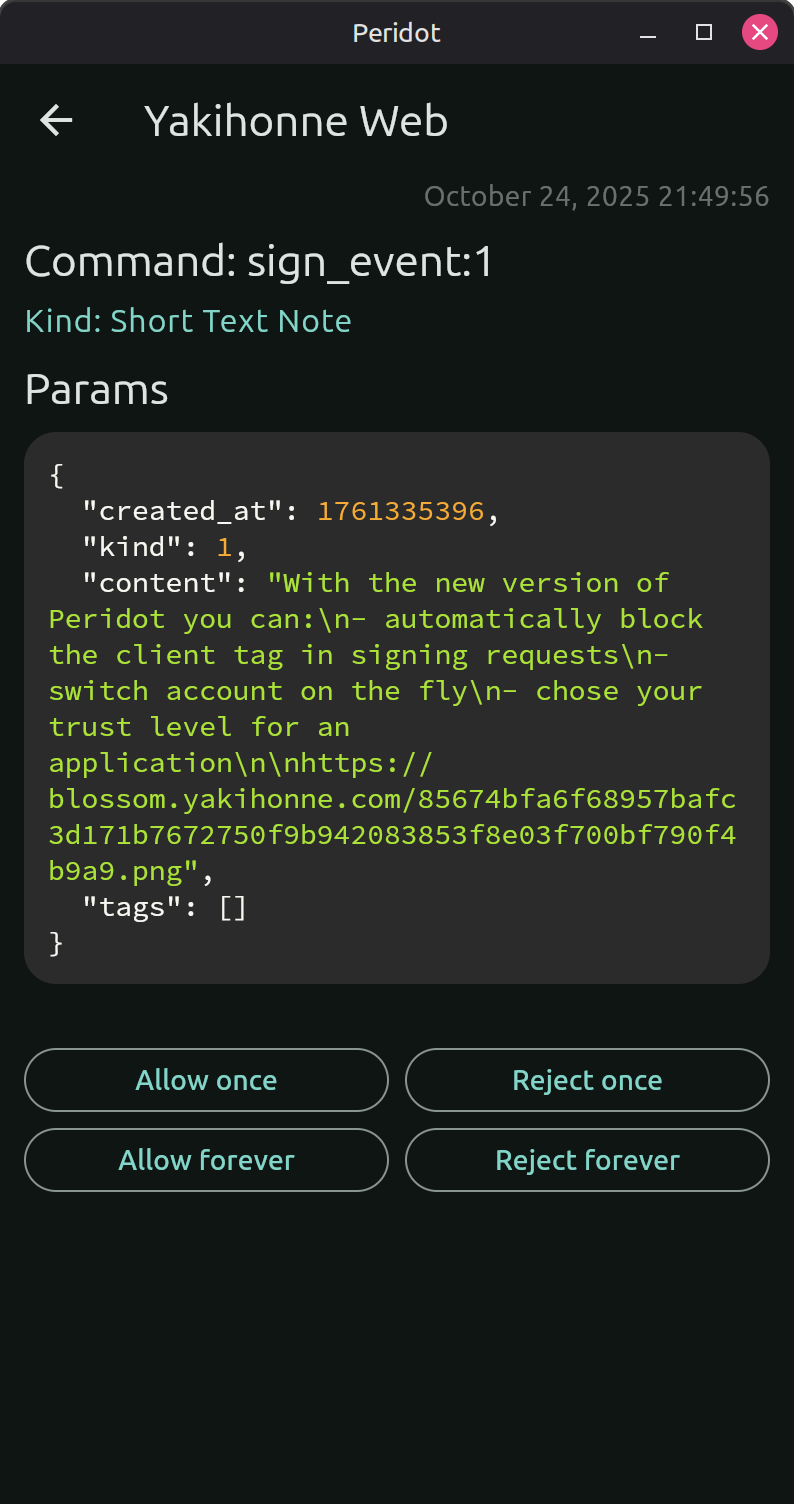
Task: Minimize the Peridot window
Action: click(x=648, y=33)
